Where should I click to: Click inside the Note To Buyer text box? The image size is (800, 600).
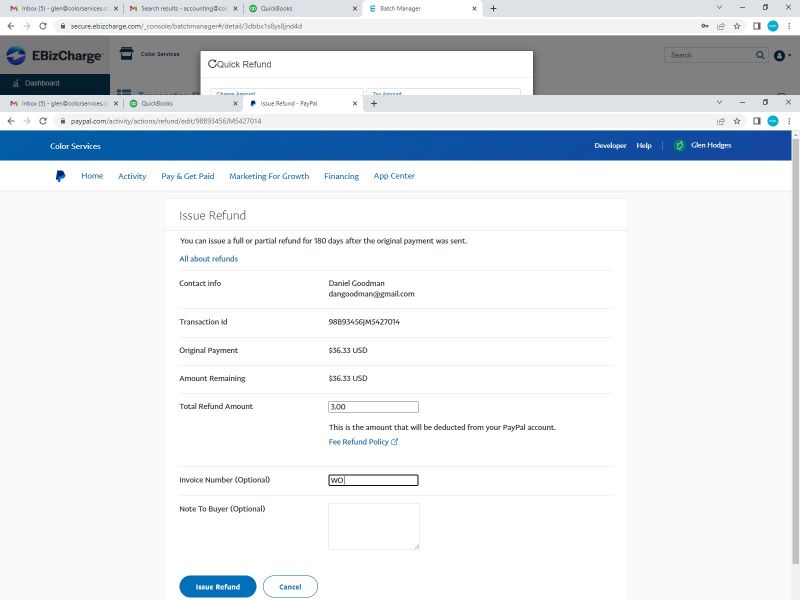(x=372, y=524)
